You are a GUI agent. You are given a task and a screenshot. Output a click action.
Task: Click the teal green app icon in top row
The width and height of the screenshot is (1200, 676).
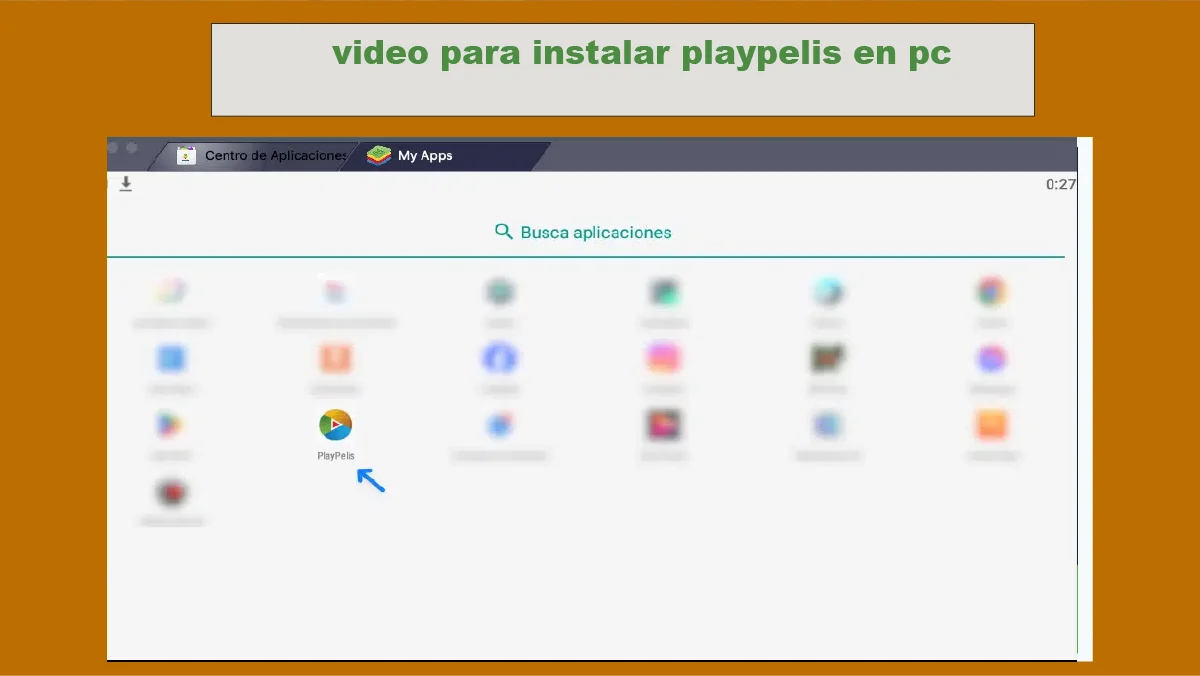tap(499, 293)
